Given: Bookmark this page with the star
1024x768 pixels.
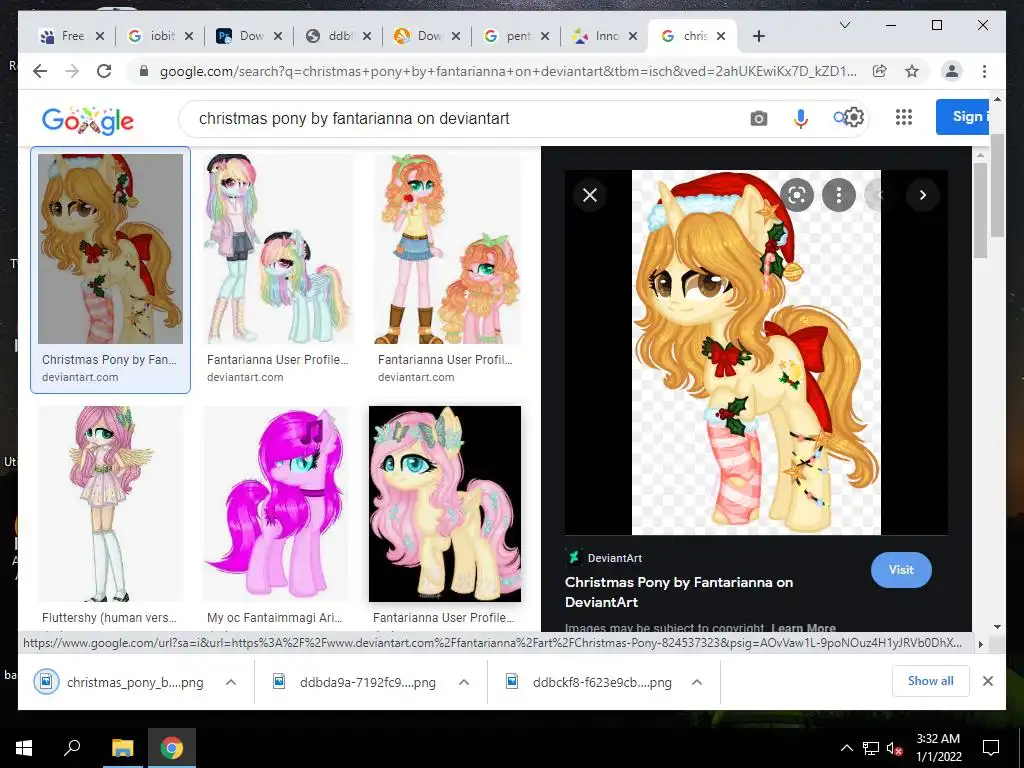Looking at the screenshot, I should pos(912,71).
